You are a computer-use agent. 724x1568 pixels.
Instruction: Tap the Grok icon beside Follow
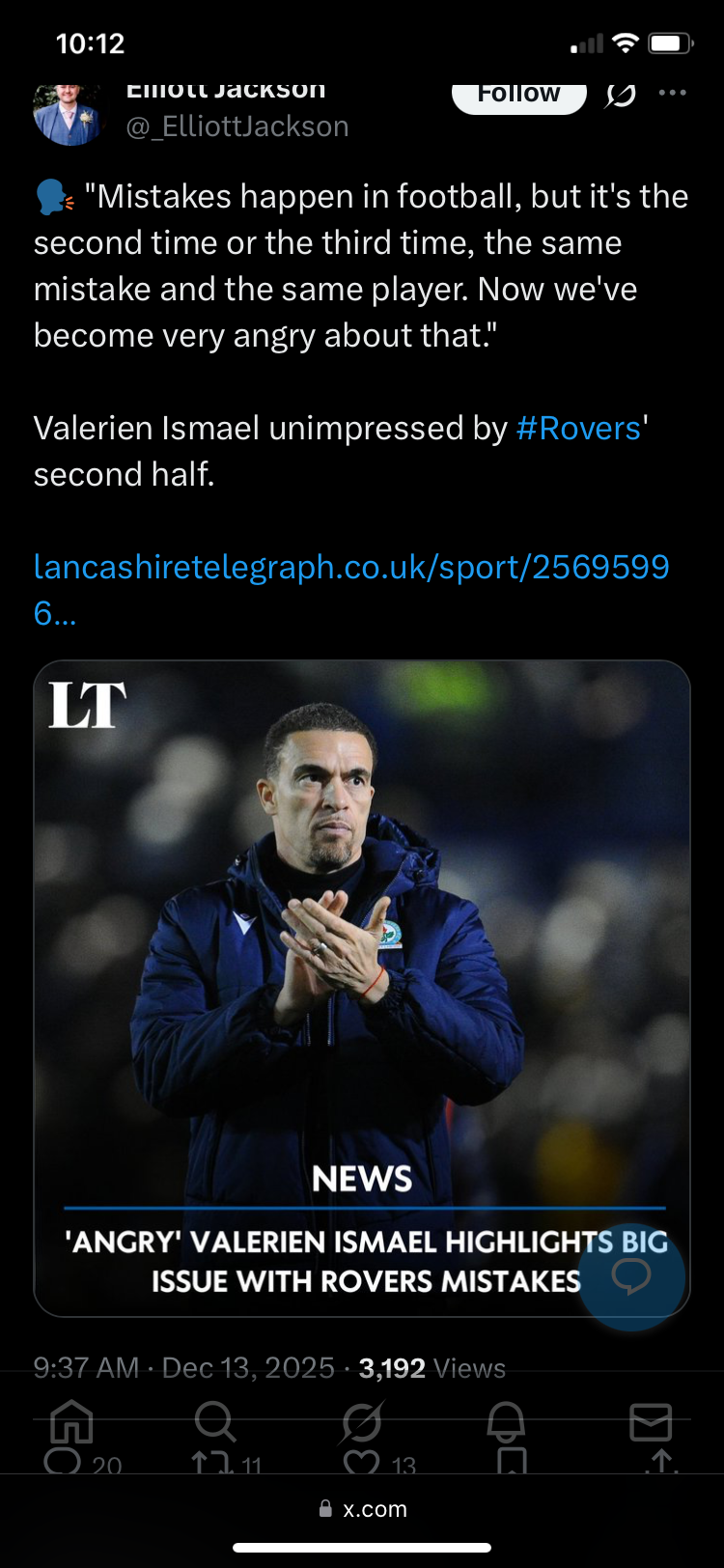click(x=621, y=95)
